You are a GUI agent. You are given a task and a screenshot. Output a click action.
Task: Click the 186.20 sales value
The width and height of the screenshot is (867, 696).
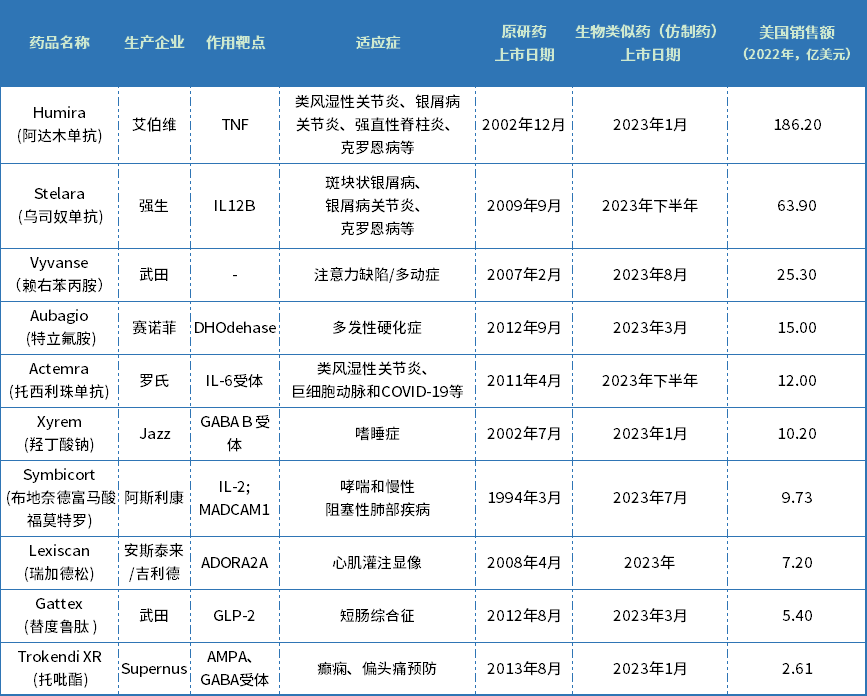[797, 124]
